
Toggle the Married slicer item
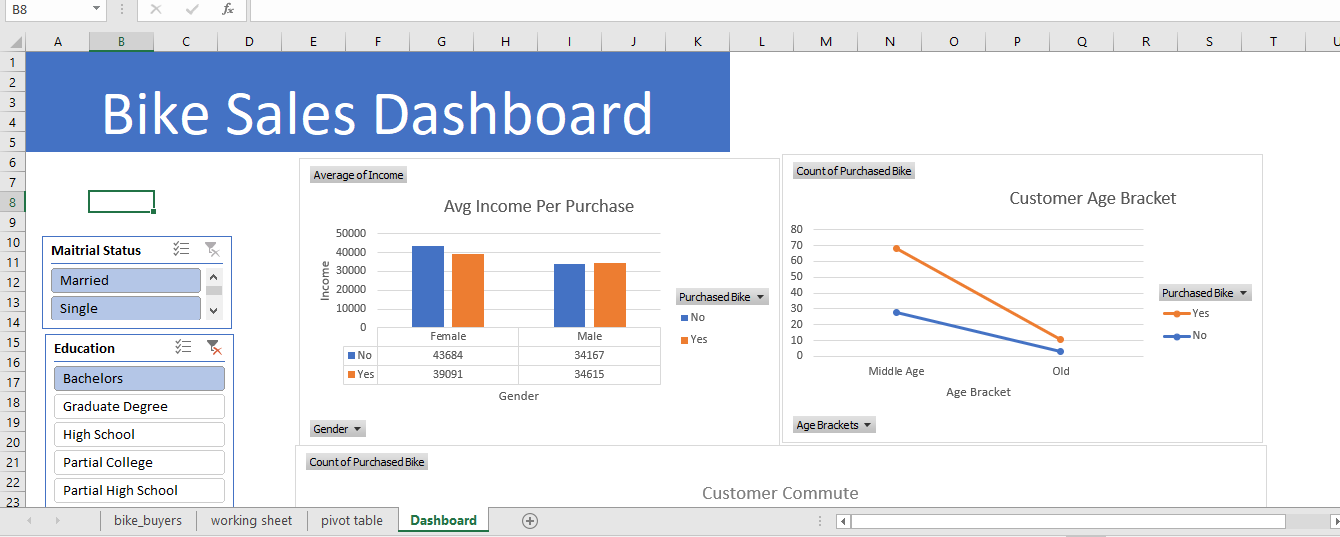126,281
